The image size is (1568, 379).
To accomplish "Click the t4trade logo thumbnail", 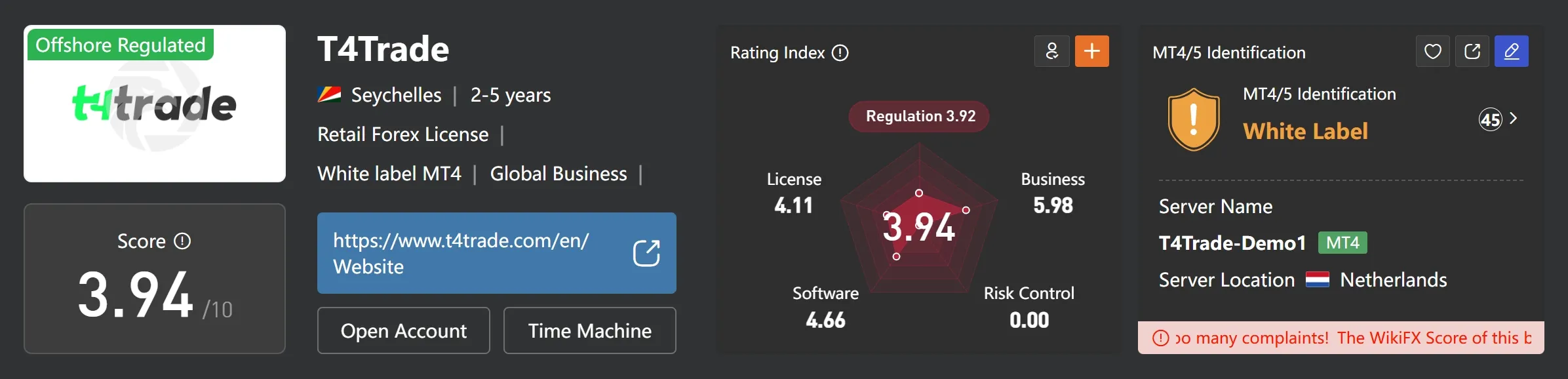I will [x=155, y=104].
